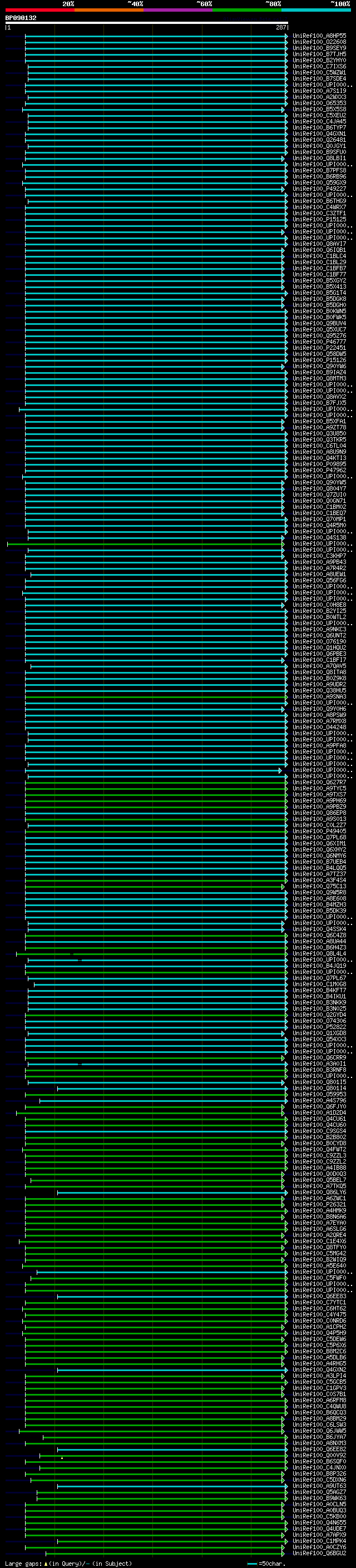Select the BP090132 query name
The height and width of the screenshot is (1568, 356).
pyautogui.click(x=21, y=18)
